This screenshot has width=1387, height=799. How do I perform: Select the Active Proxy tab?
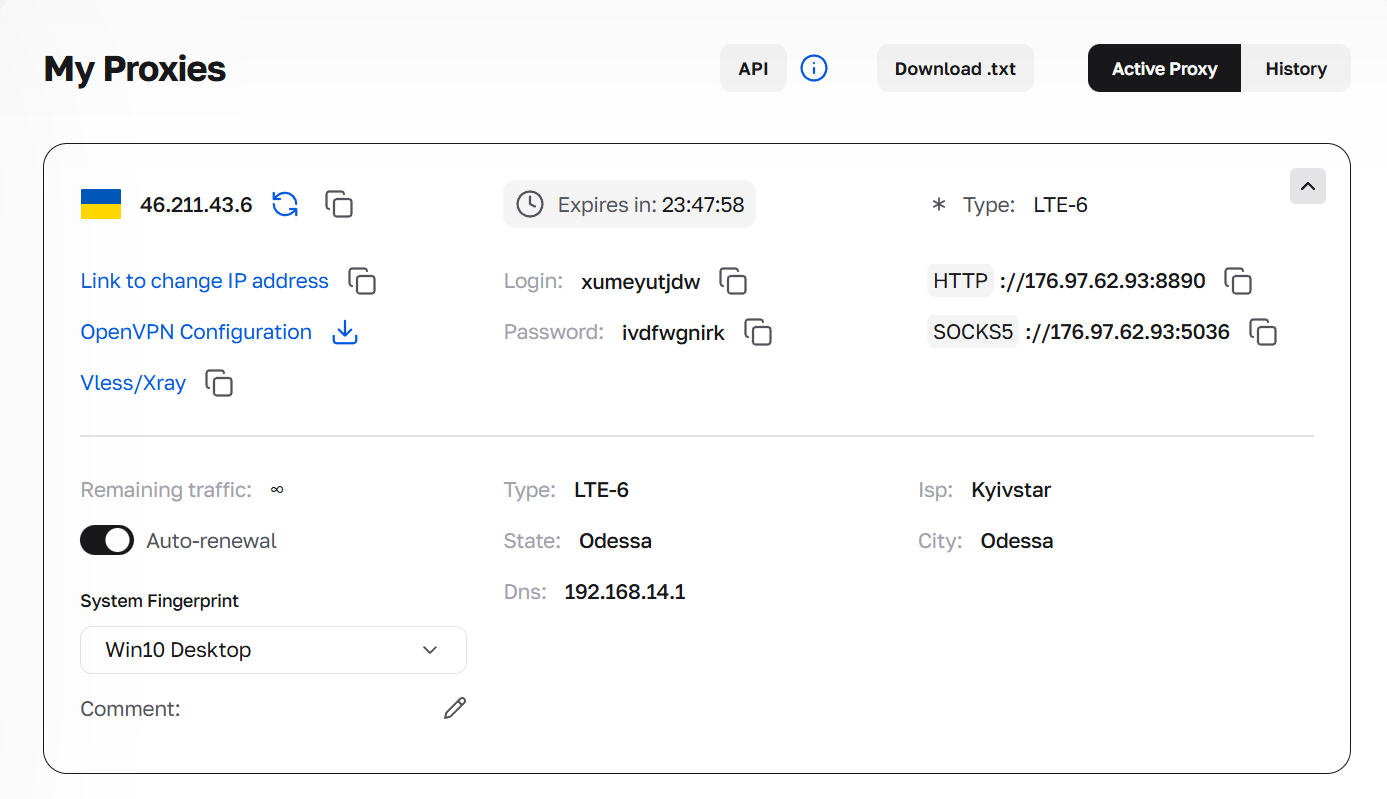[1164, 69]
